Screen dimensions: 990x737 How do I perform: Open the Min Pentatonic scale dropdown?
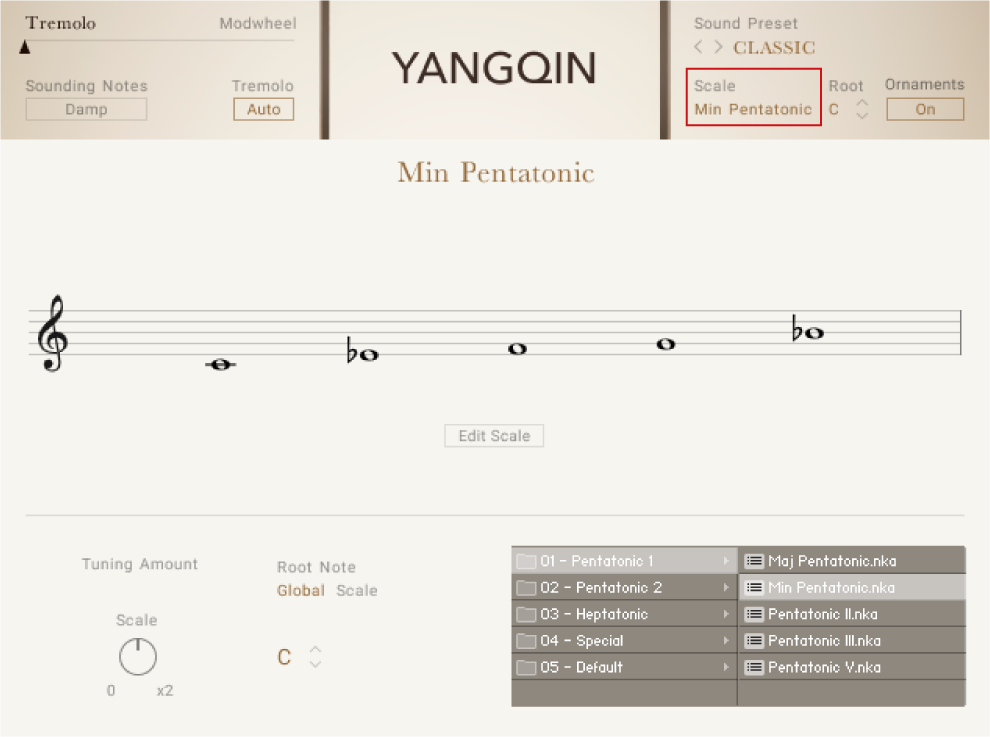click(x=753, y=109)
